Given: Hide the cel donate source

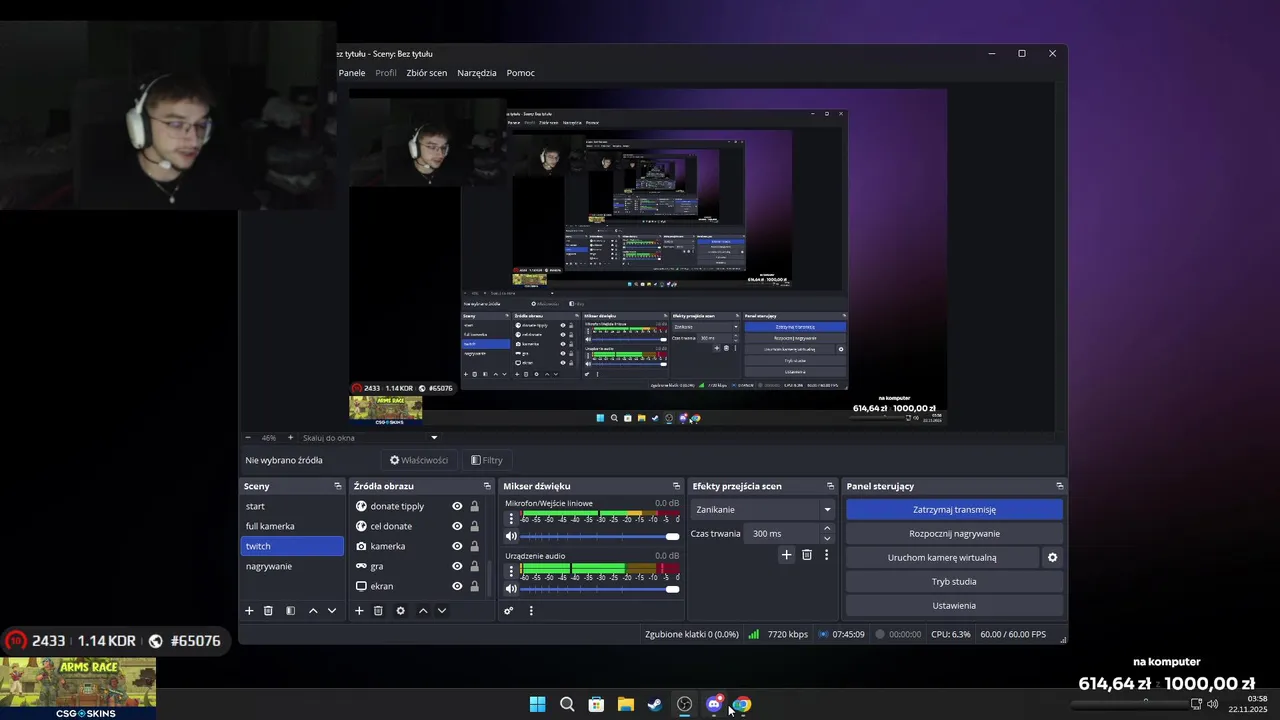Looking at the screenshot, I should click(457, 526).
